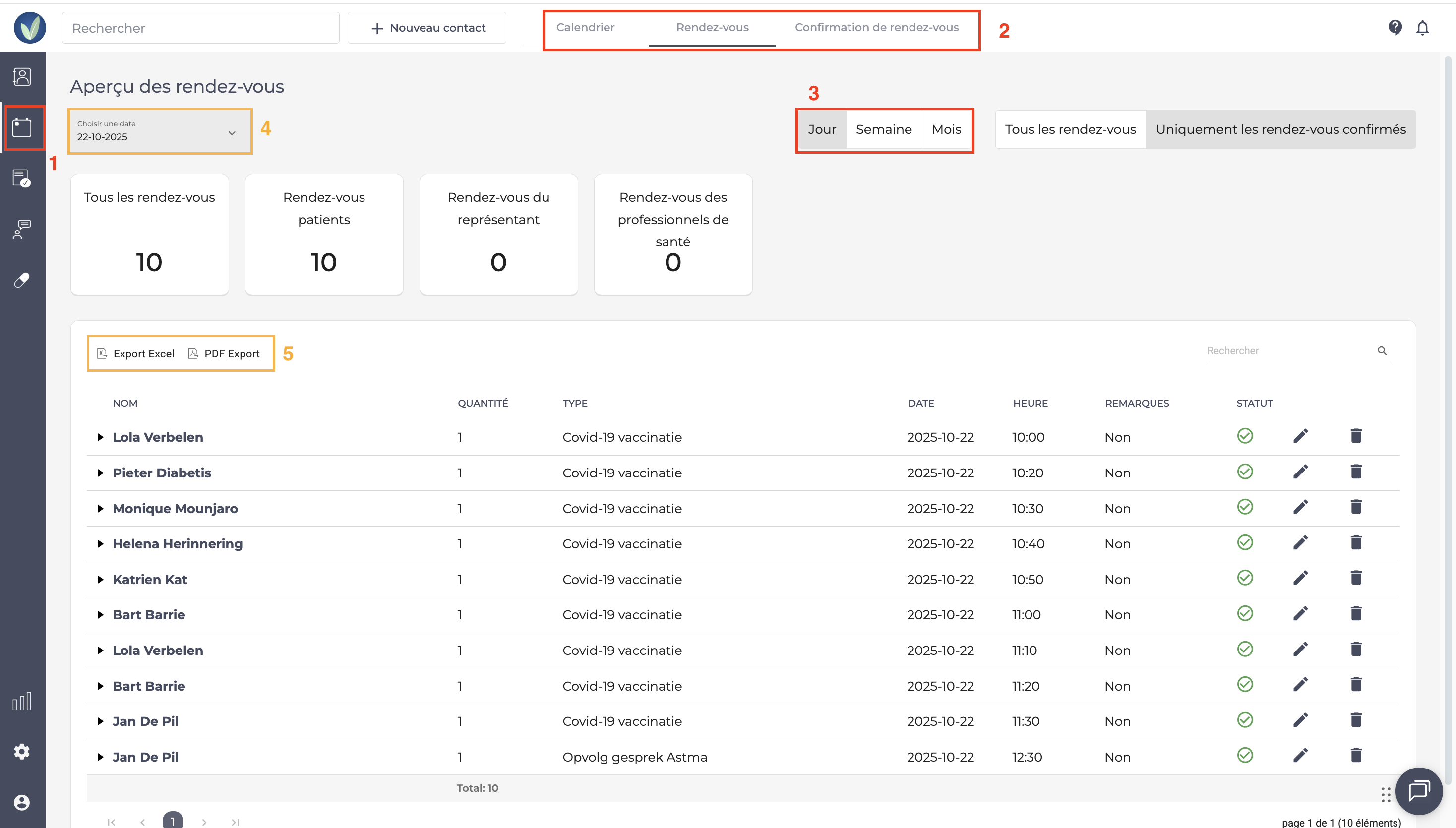Click the help question mark icon
The width and height of the screenshot is (1456, 828).
click(x=1395, y=27)
